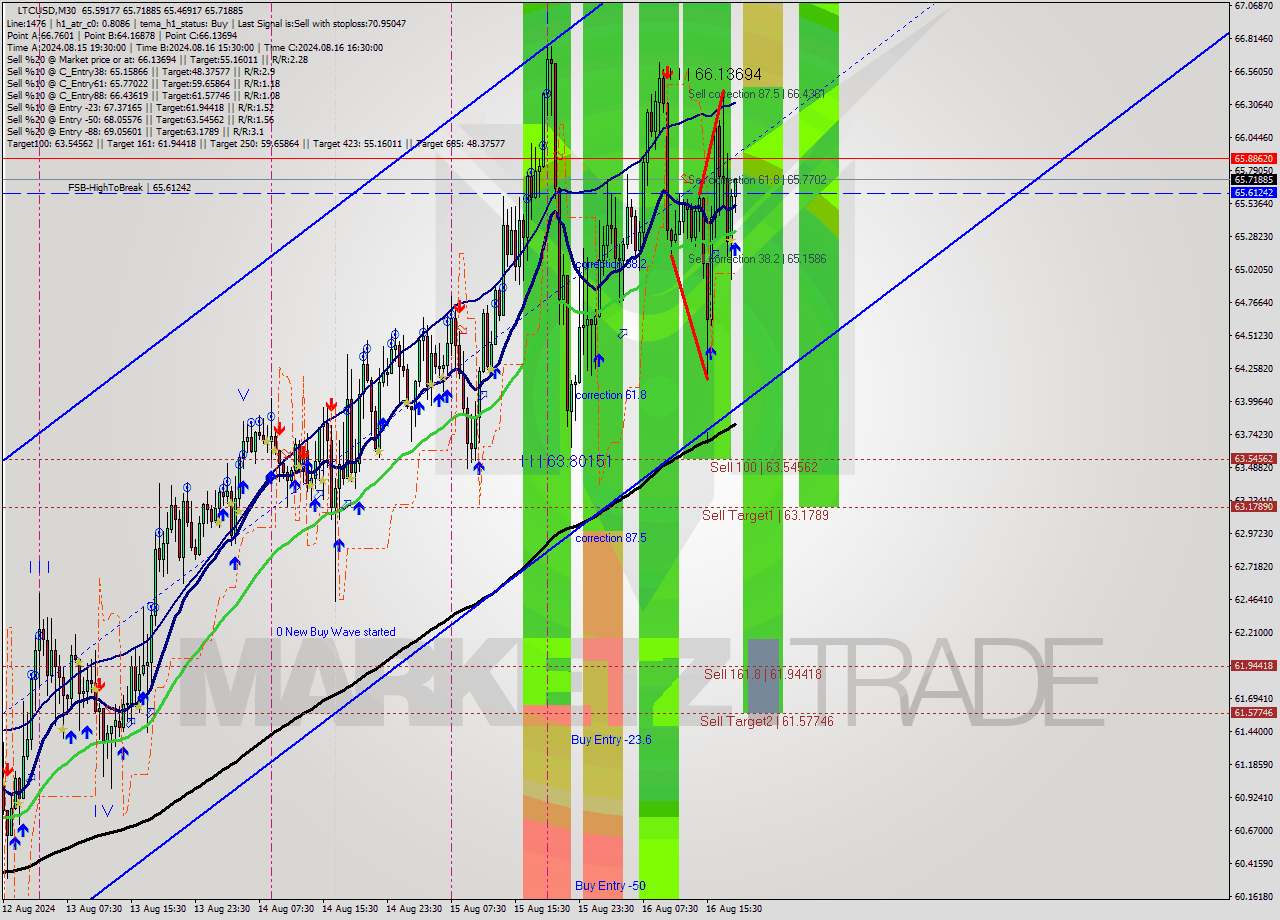Click the 'FSB-HighToBreak | 65.61242' label
Screen dimensions: 1280x920
click(x=129, y=187)
